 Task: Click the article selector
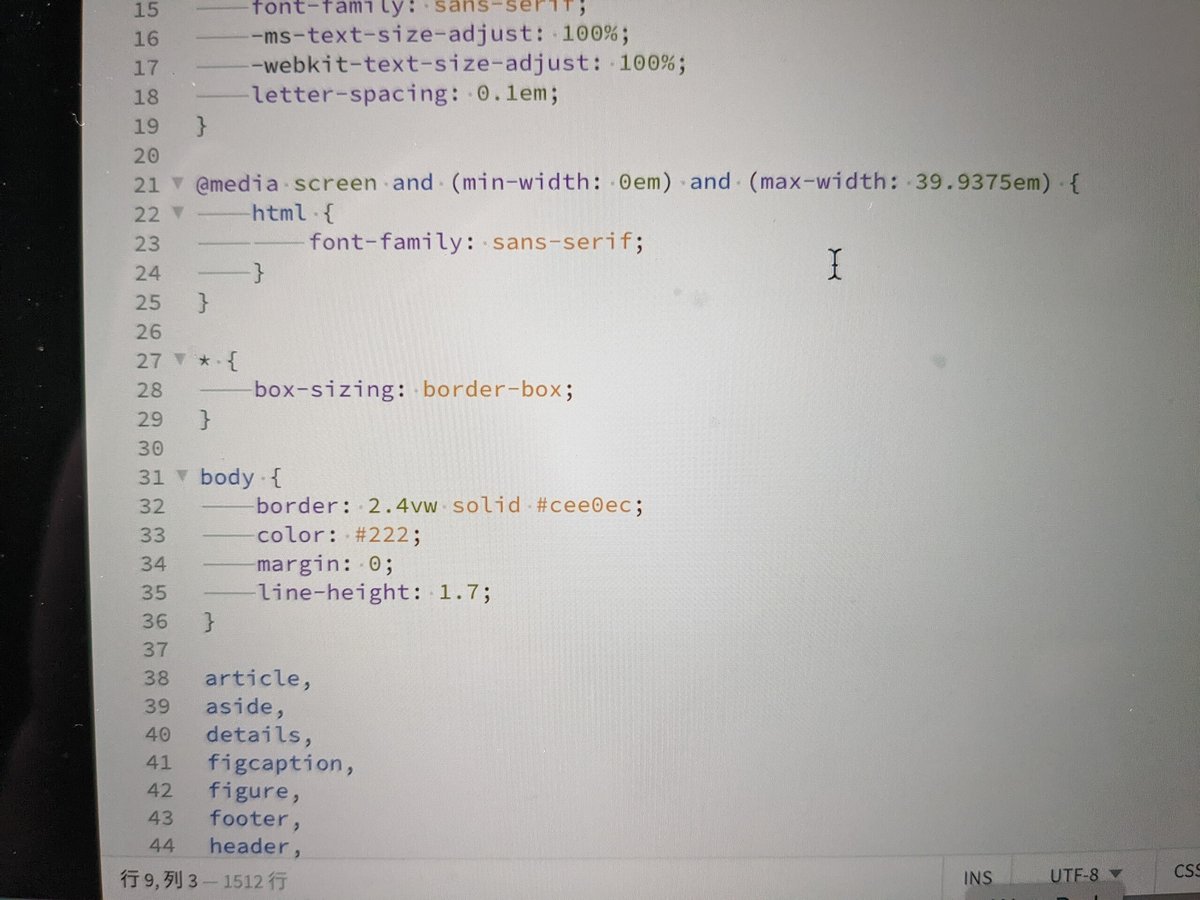pos(251,678)
